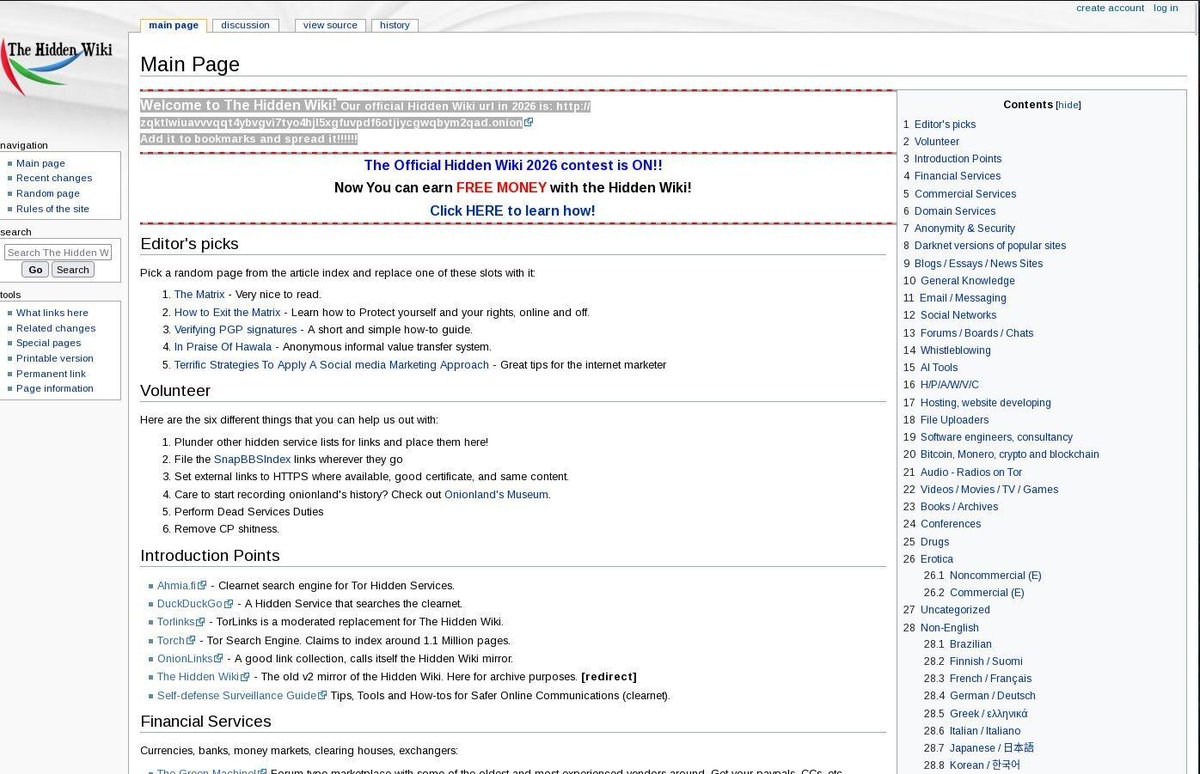This screenshot has width=1200, height=774.
Task: Jump to Darknet versions of popular sites
Action: (990, 245)
